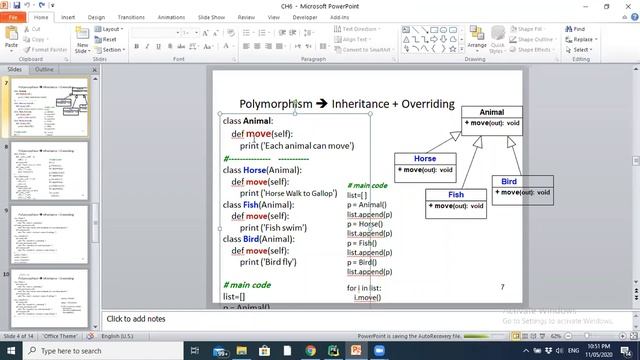Justify the paragraph text

point(279,47)
